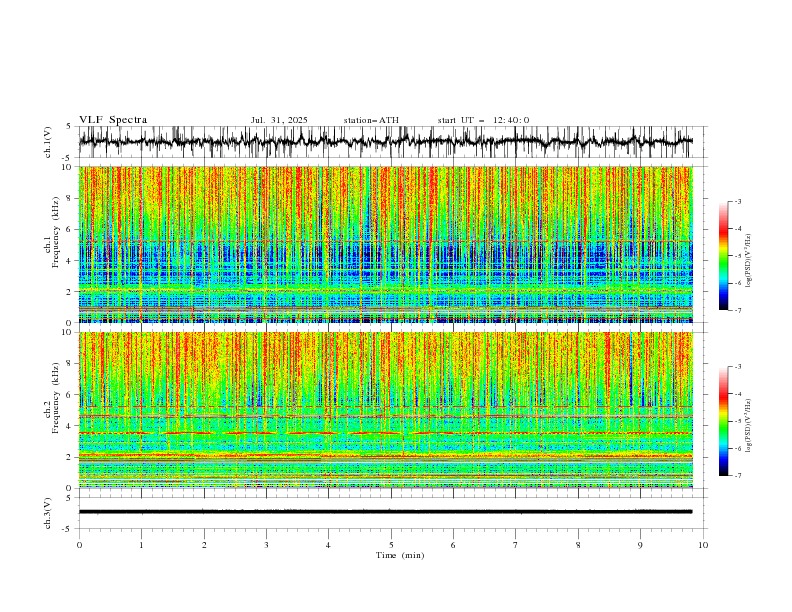The image size is (792, 612).
Task: Click the "-5" tick on the ch.2 colorbar
Action: pyautogui.click(x=738, y=421)
